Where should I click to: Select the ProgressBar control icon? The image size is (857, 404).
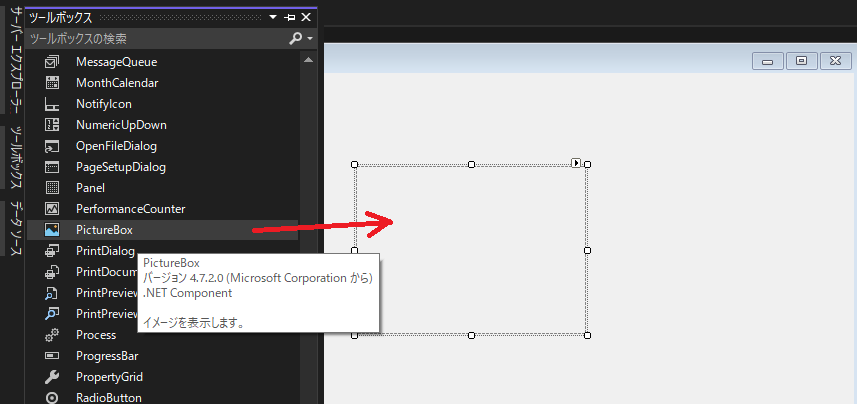tap(52, 356)
